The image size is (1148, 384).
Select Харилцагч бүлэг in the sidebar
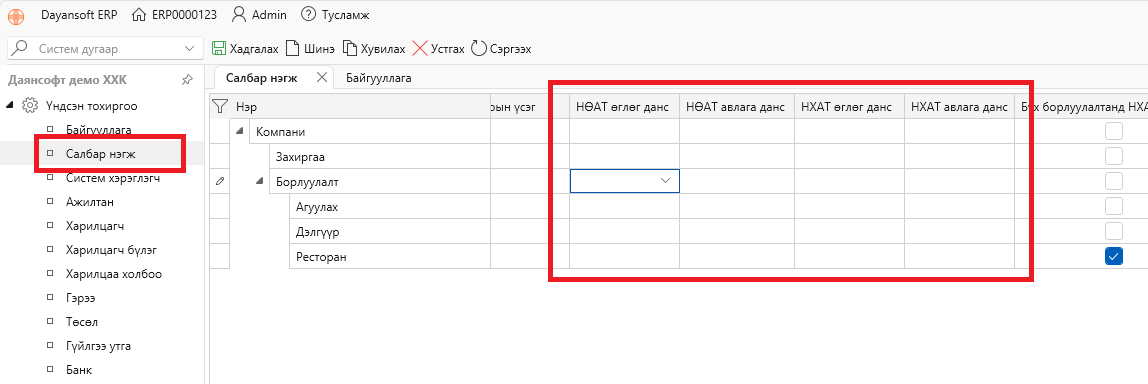click(x=111, y=250)
